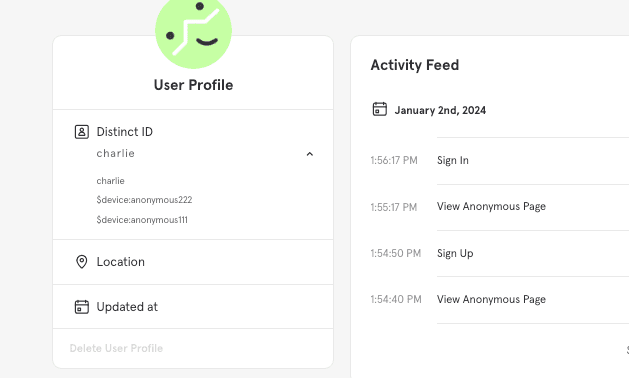Screen dimensions: 629x378
Task: Click the January 2nd, 2024 date header
Action: [x=440, y=110]
